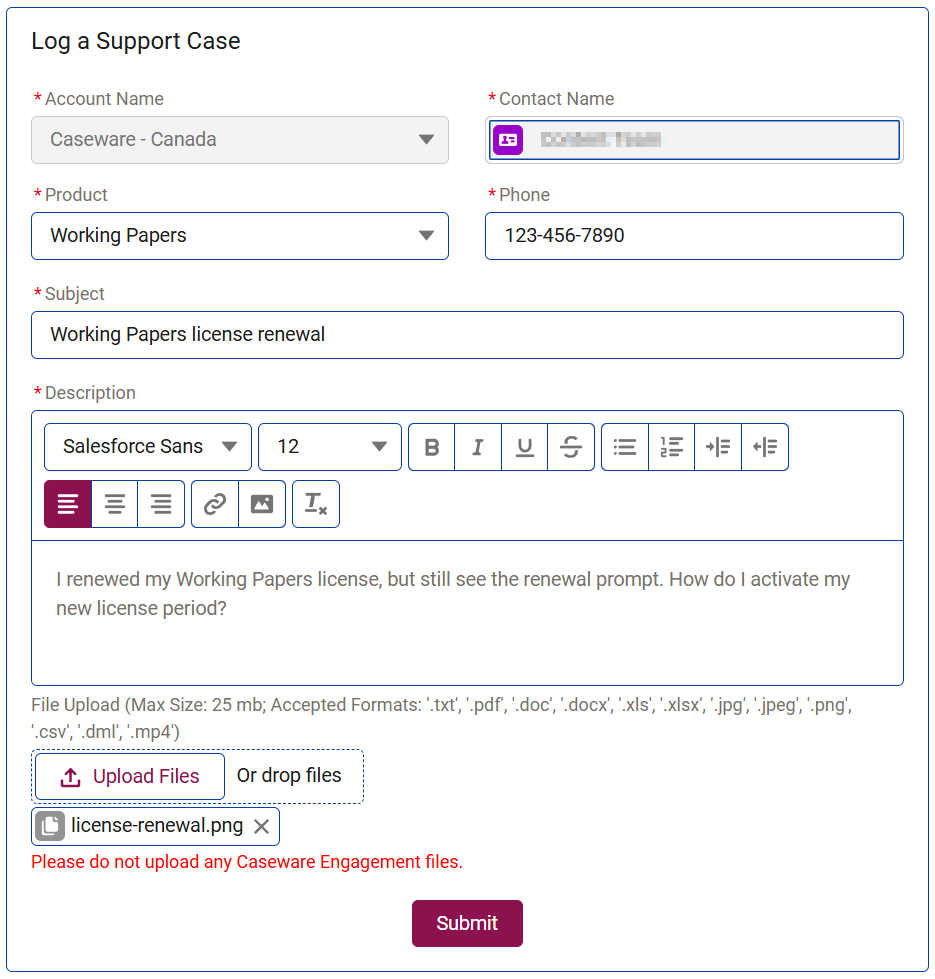Center-align the description text

coord(115,504)
